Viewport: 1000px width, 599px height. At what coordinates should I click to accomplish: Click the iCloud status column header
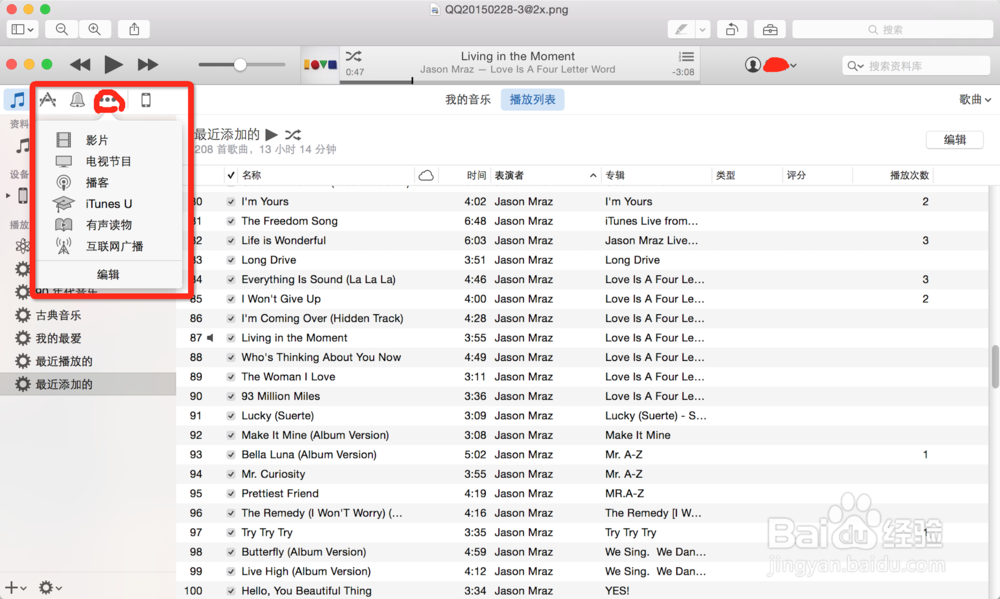point(426,175)
